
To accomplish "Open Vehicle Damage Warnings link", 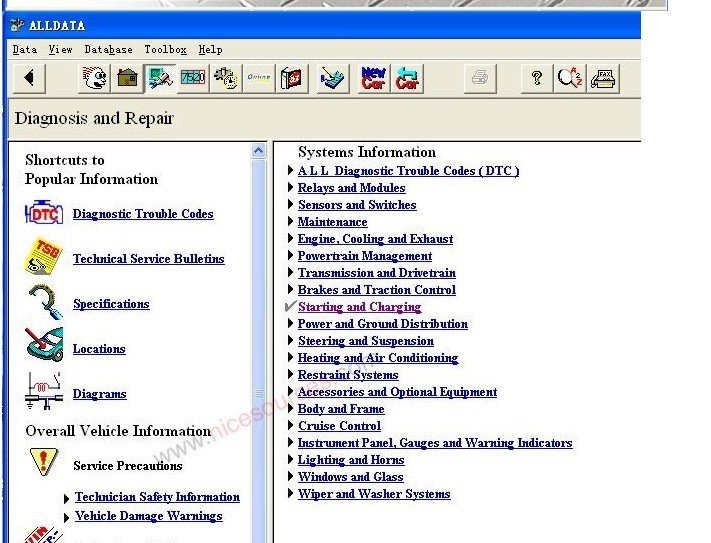I will point(149,516).
